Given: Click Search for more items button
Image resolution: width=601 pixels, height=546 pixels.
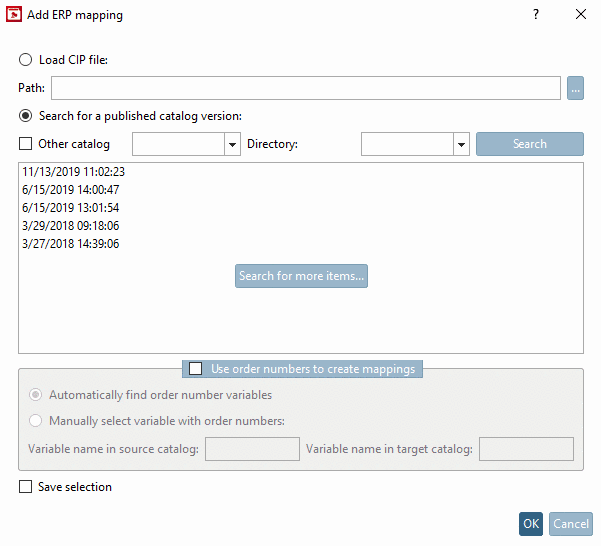Looking at the screenshot, I should point(301,276).
